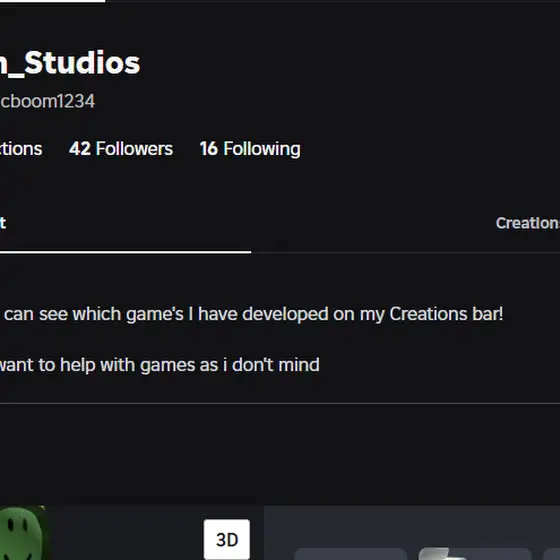Toggle the 3D avatar view button
Screen dimensions: 560x560
tap(226, 539)
